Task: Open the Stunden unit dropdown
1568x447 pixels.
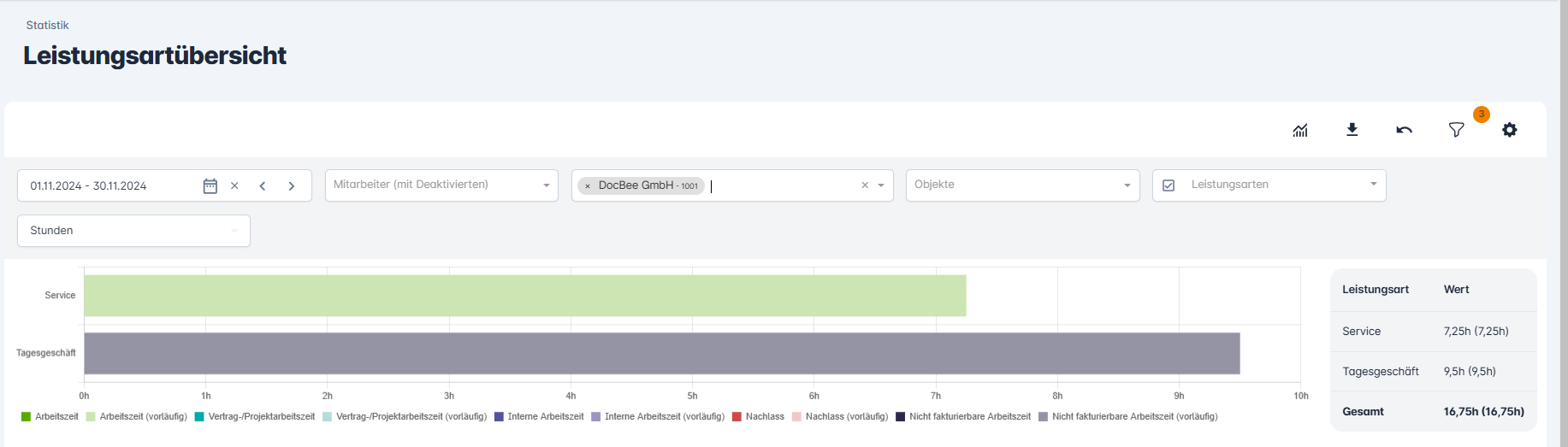Action: 133,231
